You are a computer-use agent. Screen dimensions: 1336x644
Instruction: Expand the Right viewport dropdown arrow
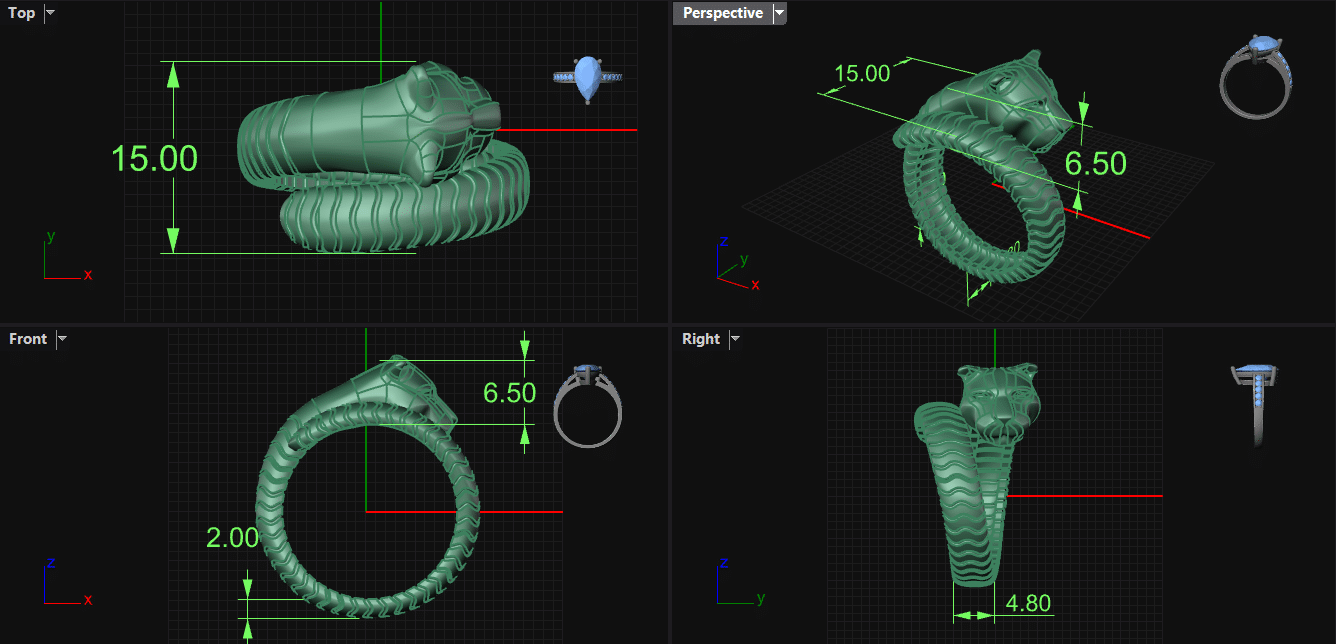tap(735, 339)
